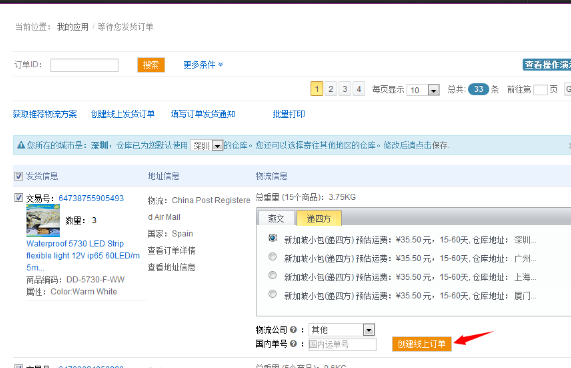Viewport: 571px width, 368px height.
Task: Click the 商品编码 DD-5730-F-WW text
Action: tap(75, 280)
